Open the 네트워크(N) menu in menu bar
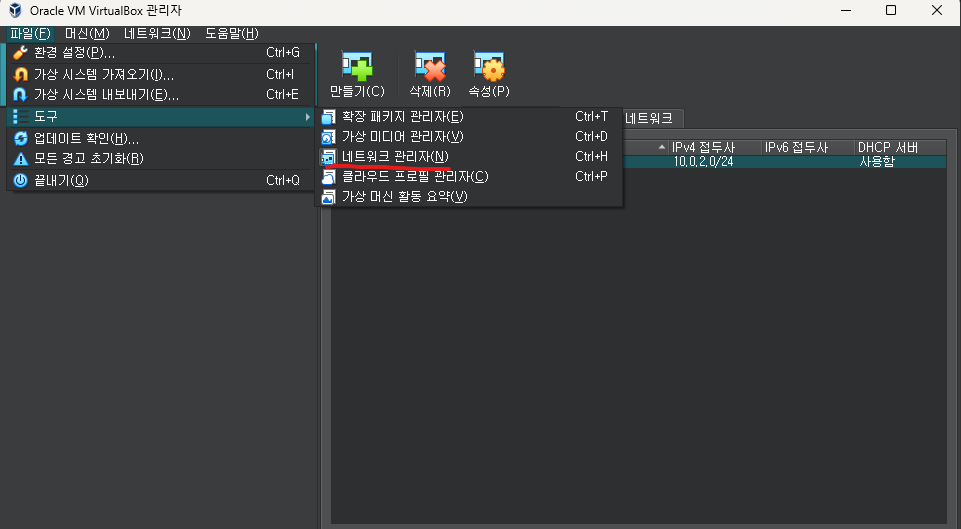The image size is (961, 529). (x=157, y=33)
